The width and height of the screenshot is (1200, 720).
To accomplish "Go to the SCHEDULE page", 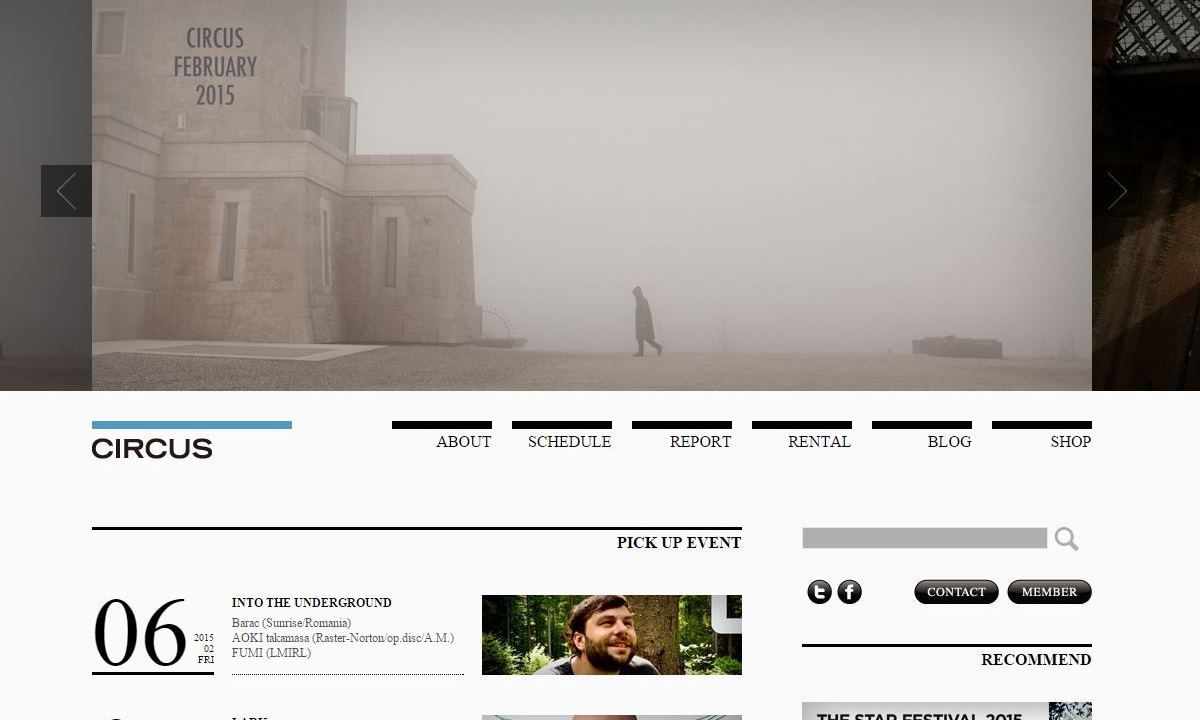I will [x=569, y=441].
